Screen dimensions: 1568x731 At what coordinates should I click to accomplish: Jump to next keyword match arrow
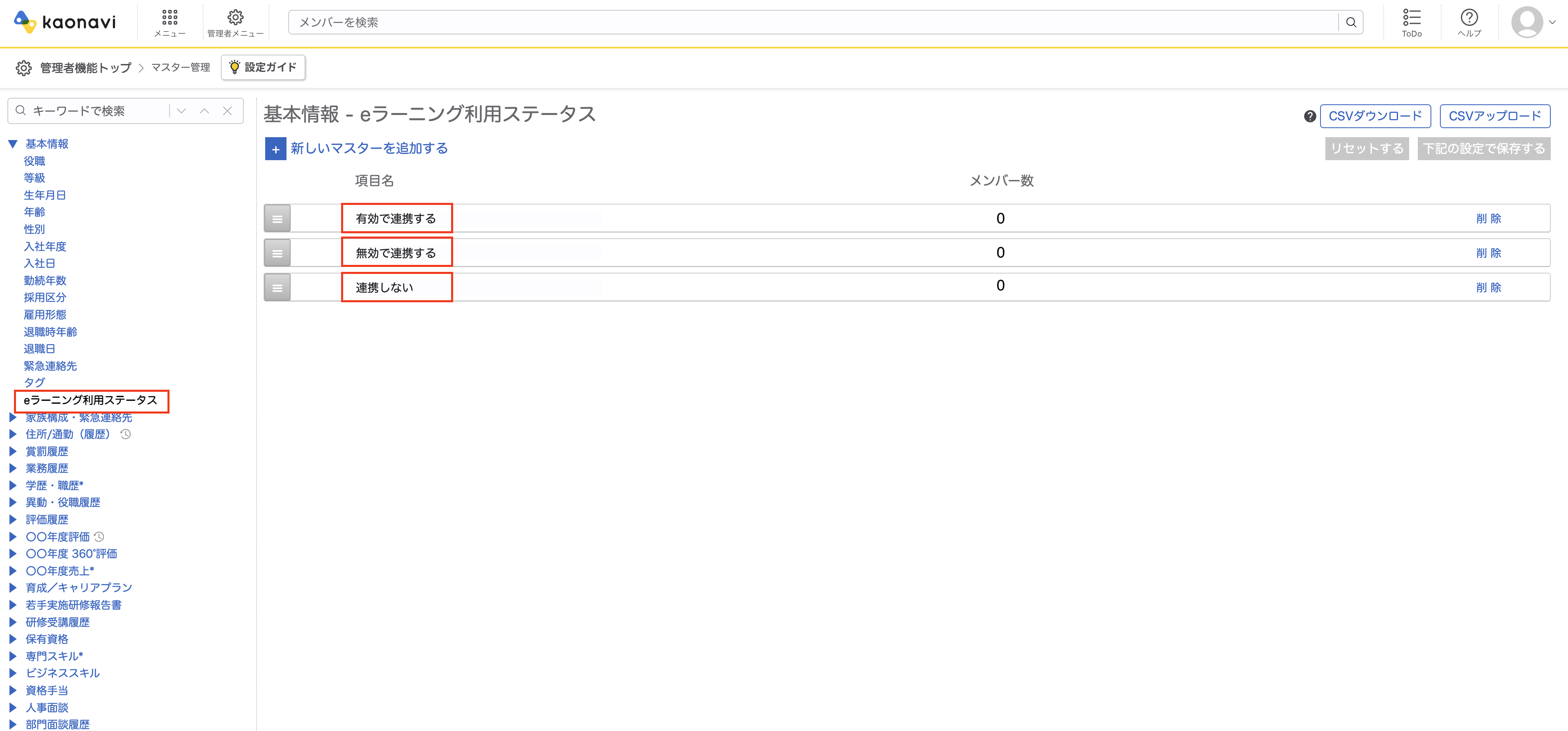181,111
